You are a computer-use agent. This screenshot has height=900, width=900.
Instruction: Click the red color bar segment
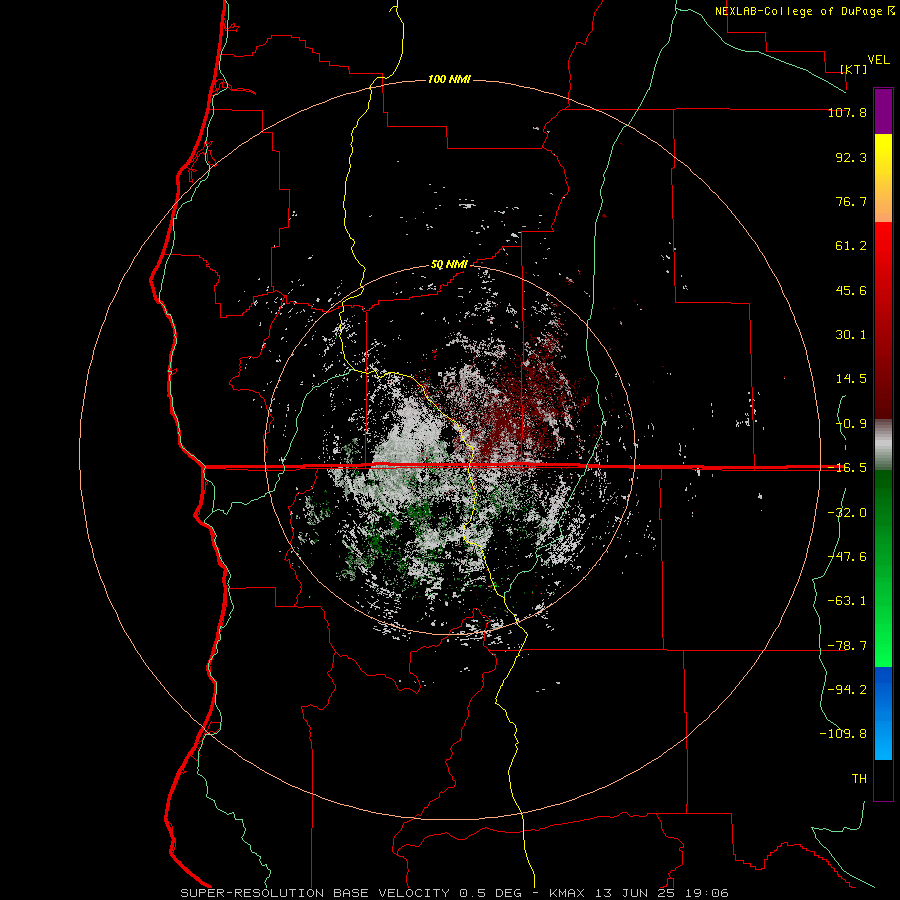pos(883,320)
